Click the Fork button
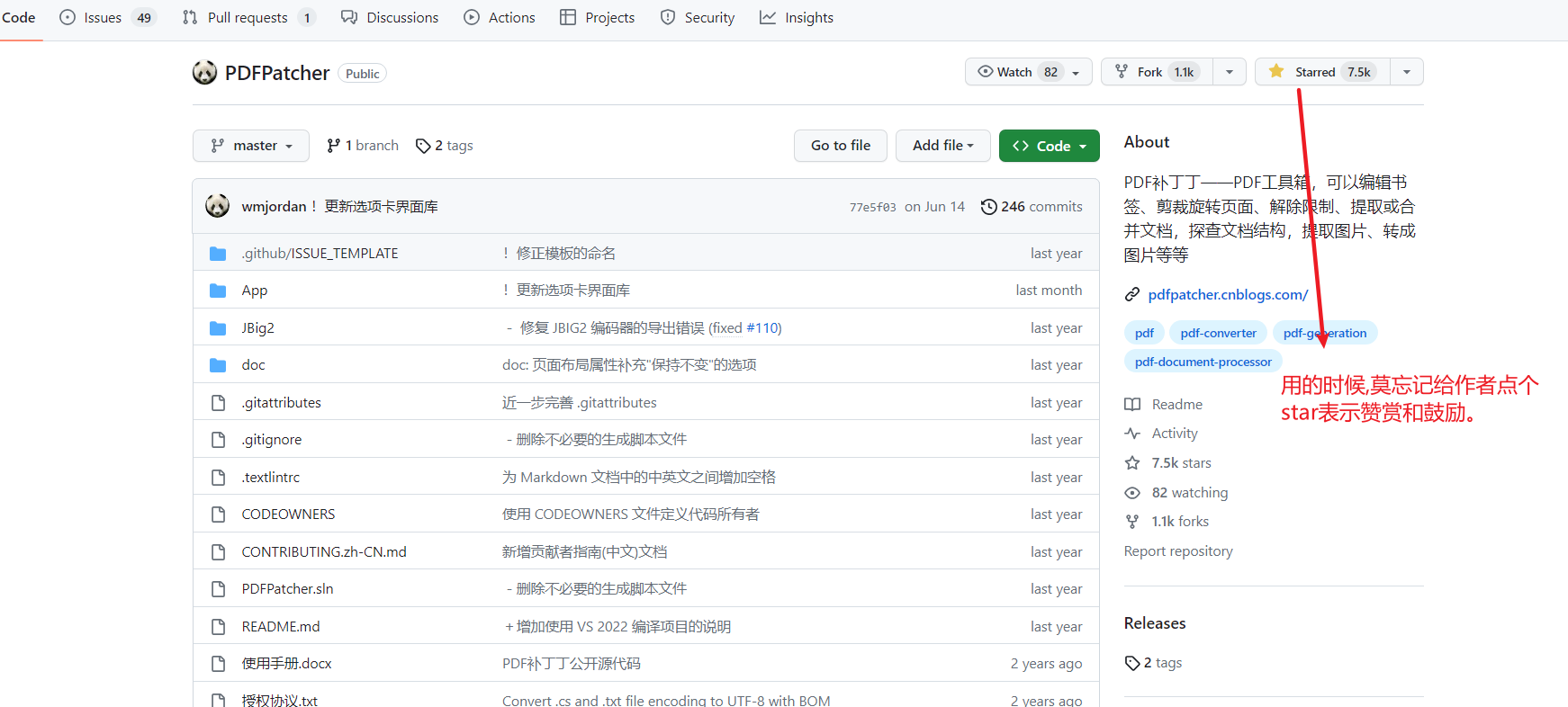Image resolution: width=1568 pixels, height=707 pixels. click(1157, 72)
